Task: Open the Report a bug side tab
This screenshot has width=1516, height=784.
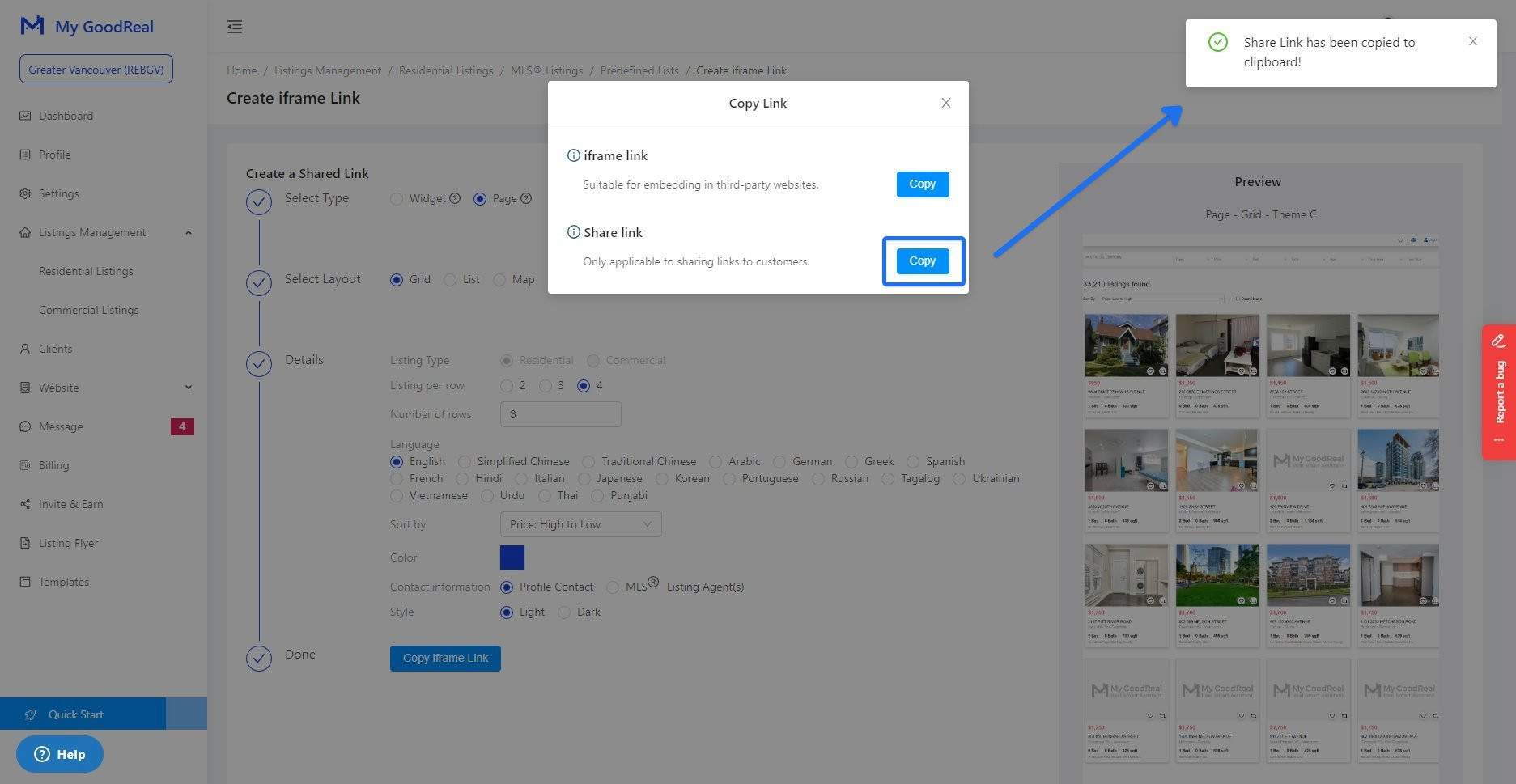Action: [1498, 392]
